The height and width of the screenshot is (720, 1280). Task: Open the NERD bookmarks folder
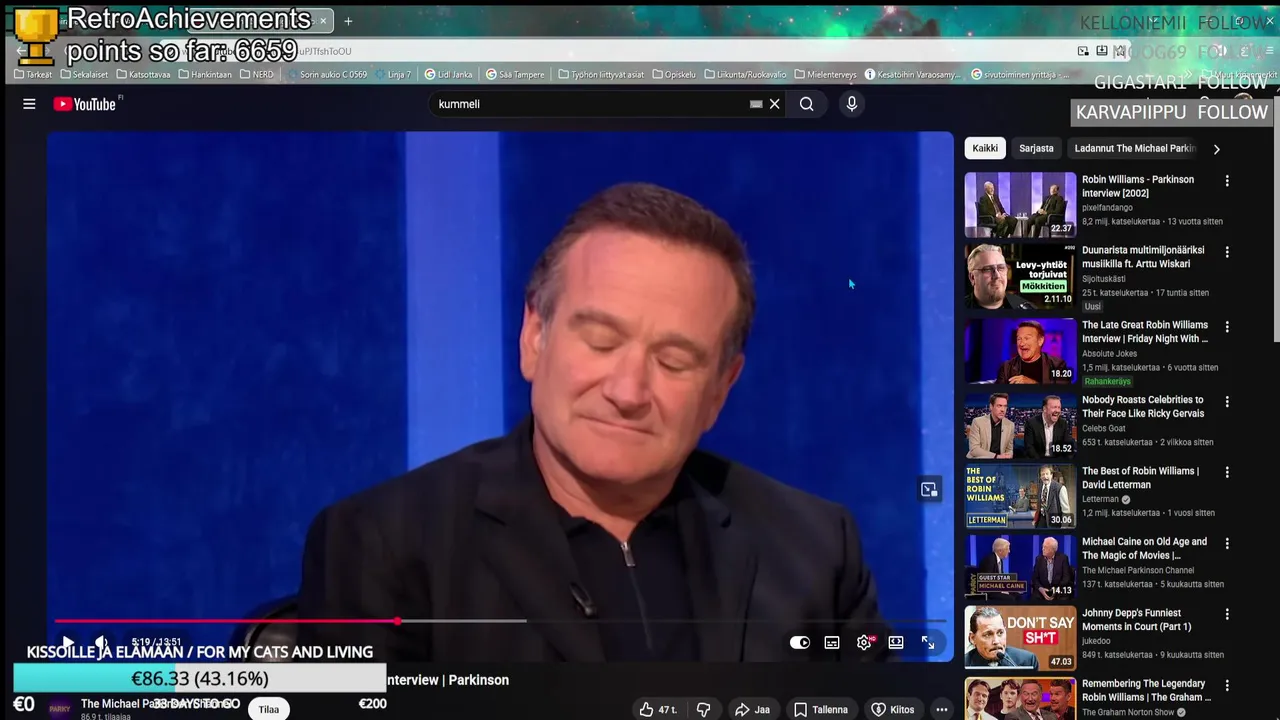pos(257,74)
